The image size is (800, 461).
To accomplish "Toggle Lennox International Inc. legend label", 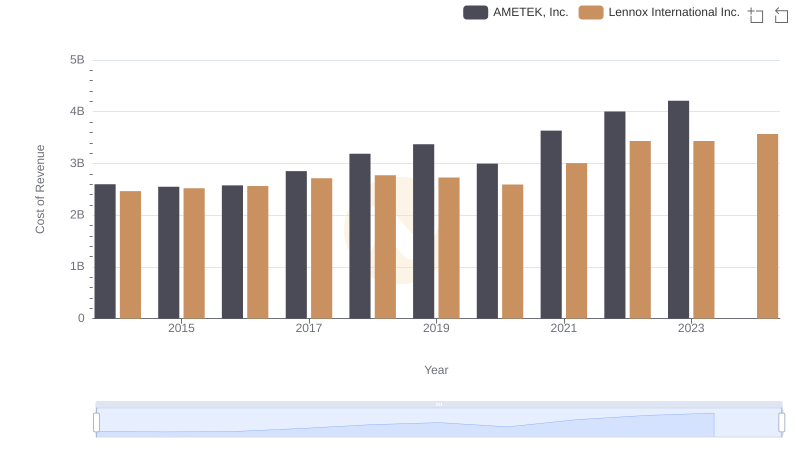I will pyautogui.click(x=673, y=12).
